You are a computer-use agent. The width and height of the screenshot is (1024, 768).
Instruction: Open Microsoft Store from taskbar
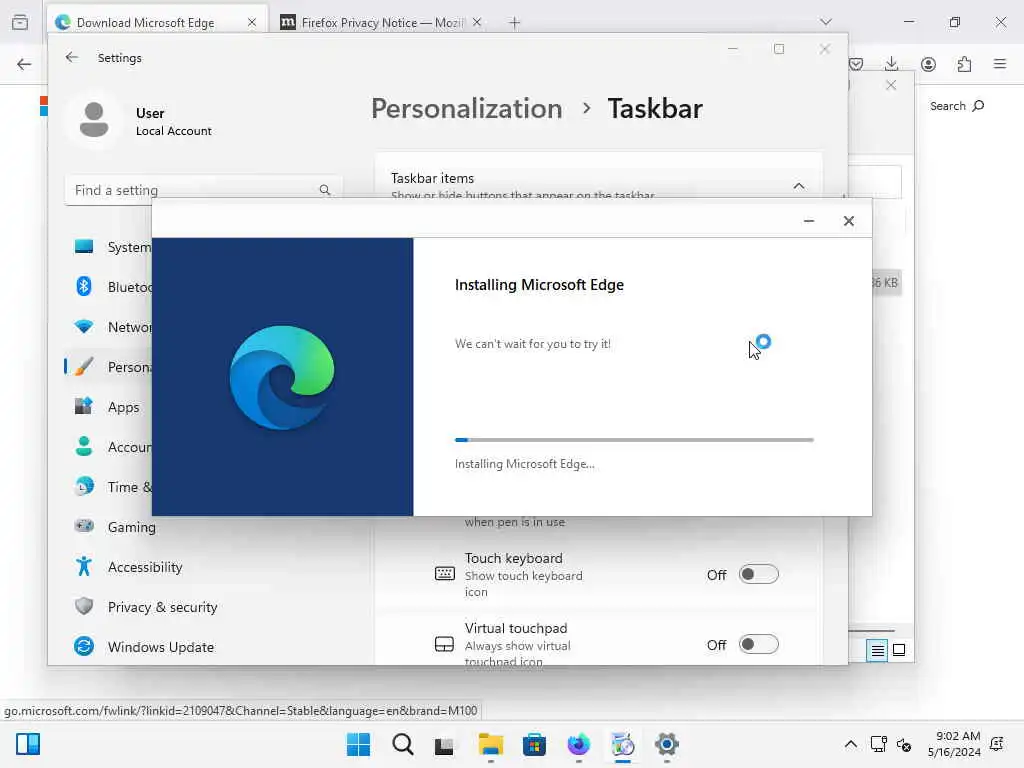534,744
